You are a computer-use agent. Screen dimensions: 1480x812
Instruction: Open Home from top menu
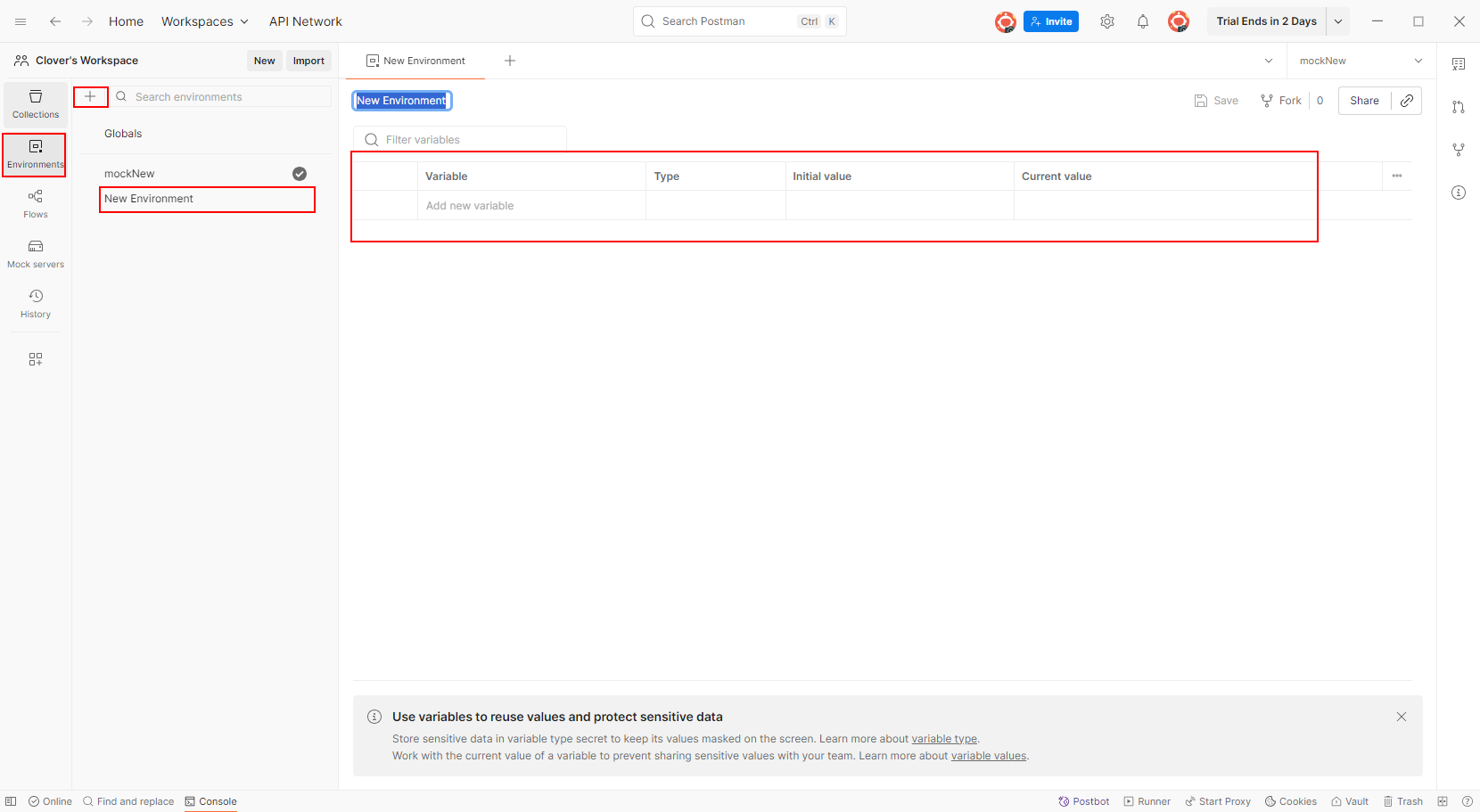[126, 21]
